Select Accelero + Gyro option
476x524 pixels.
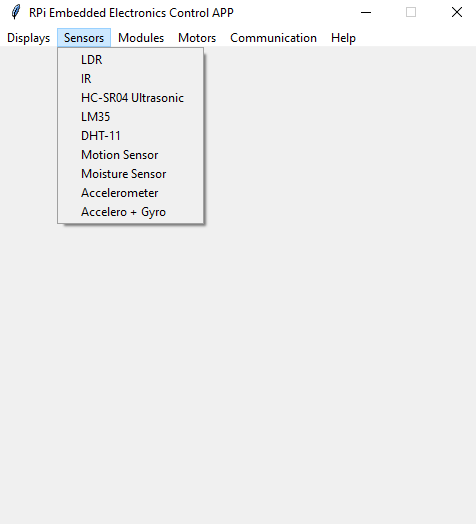[130, 212]
